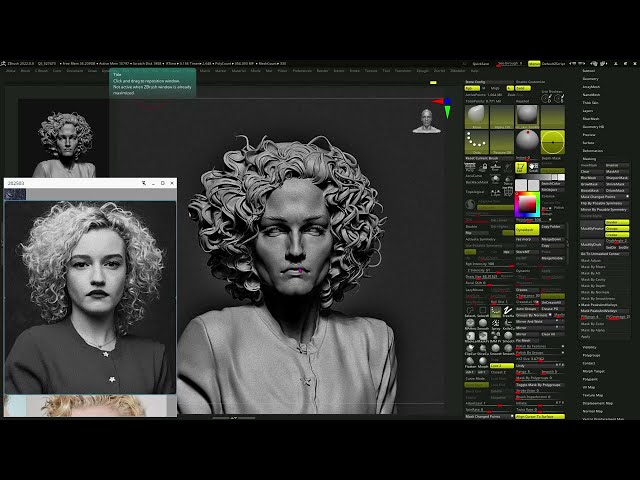Expand the Subtool palette section
640x480 pixels.
(x=589, y=71)
